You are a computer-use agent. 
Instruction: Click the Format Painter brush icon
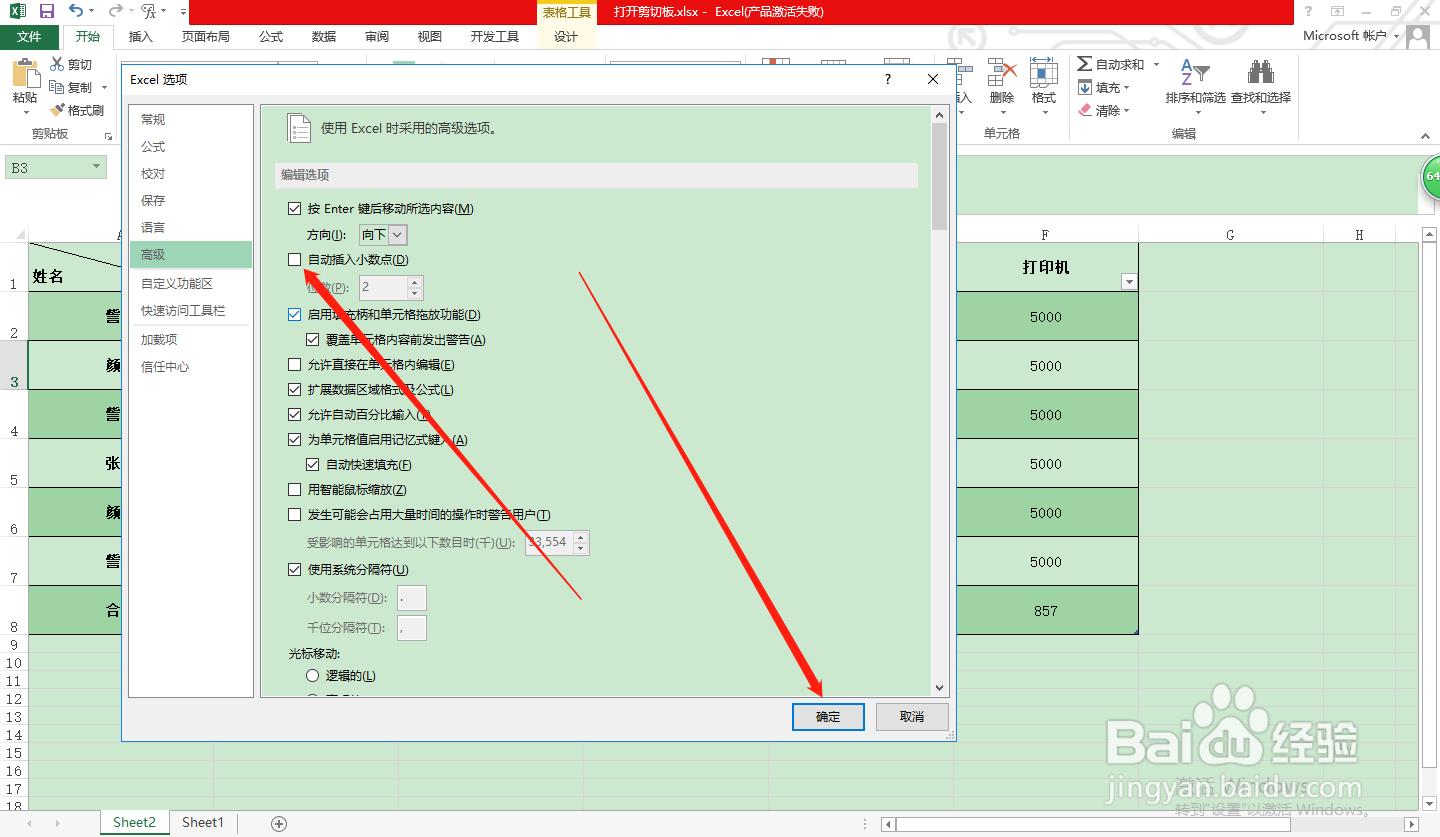[x=58, y=111]
